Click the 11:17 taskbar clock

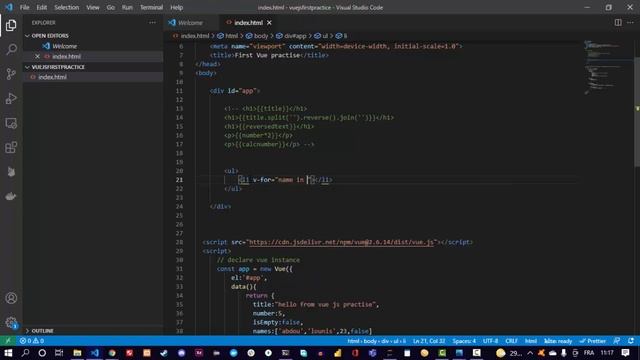point(607,353)
